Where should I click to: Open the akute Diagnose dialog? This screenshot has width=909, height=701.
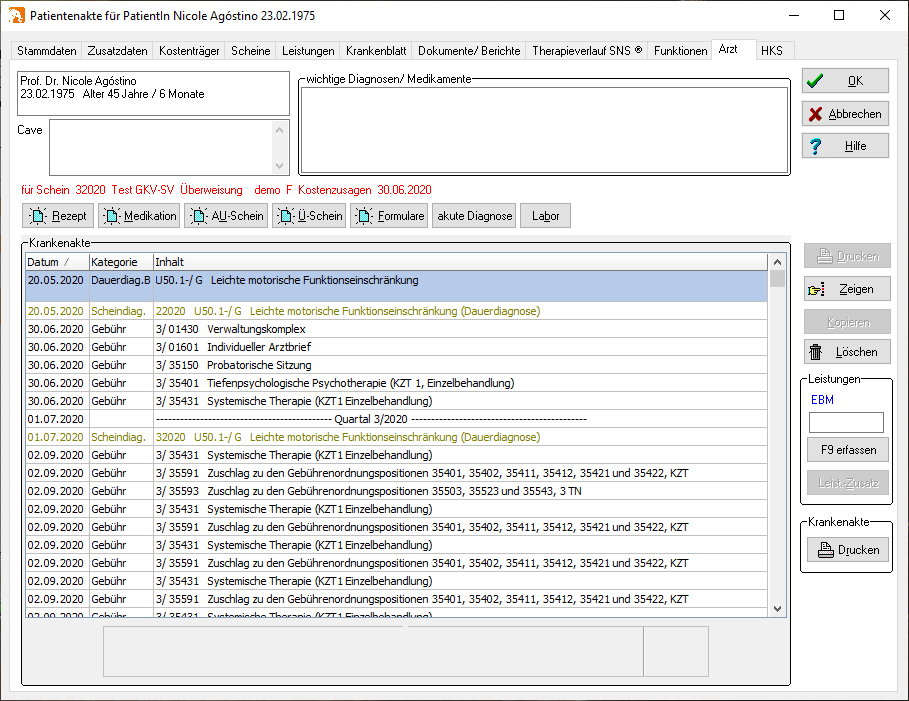coord(474,216)
